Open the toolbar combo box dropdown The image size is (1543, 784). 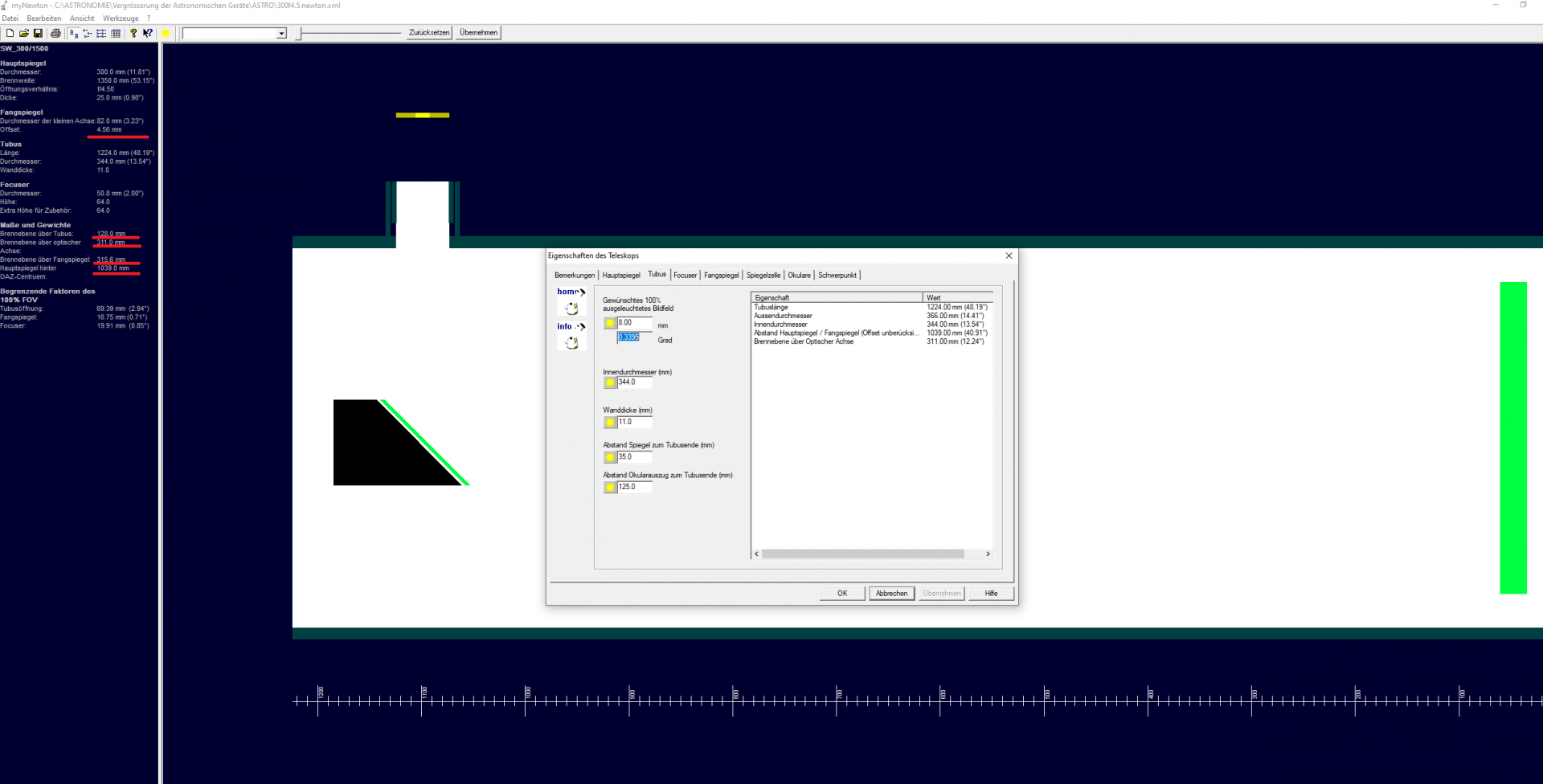(x=281, y=33)
